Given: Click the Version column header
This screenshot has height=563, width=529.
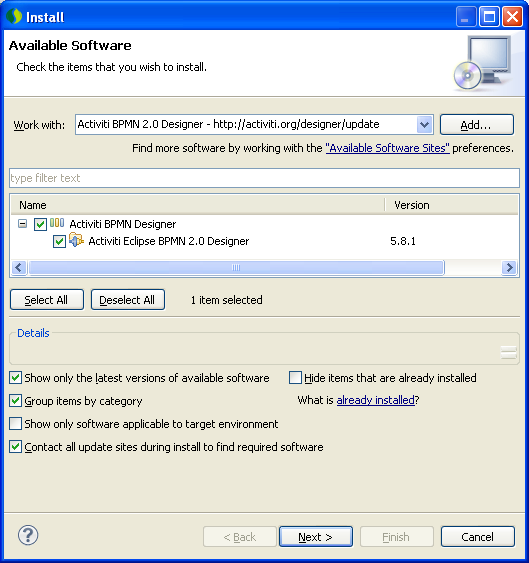Looking at the screenshot, I should (x=452, y=205).
